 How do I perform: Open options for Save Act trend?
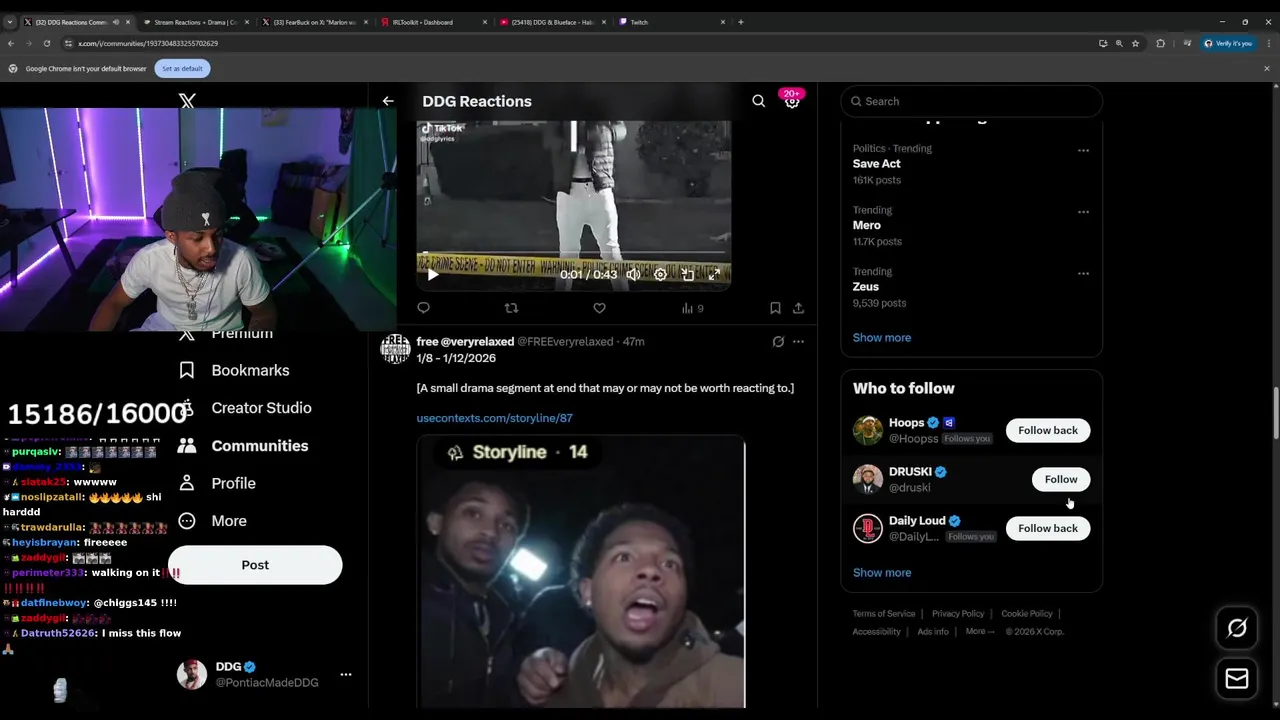pyautogui.click(x=1083, y=150)
